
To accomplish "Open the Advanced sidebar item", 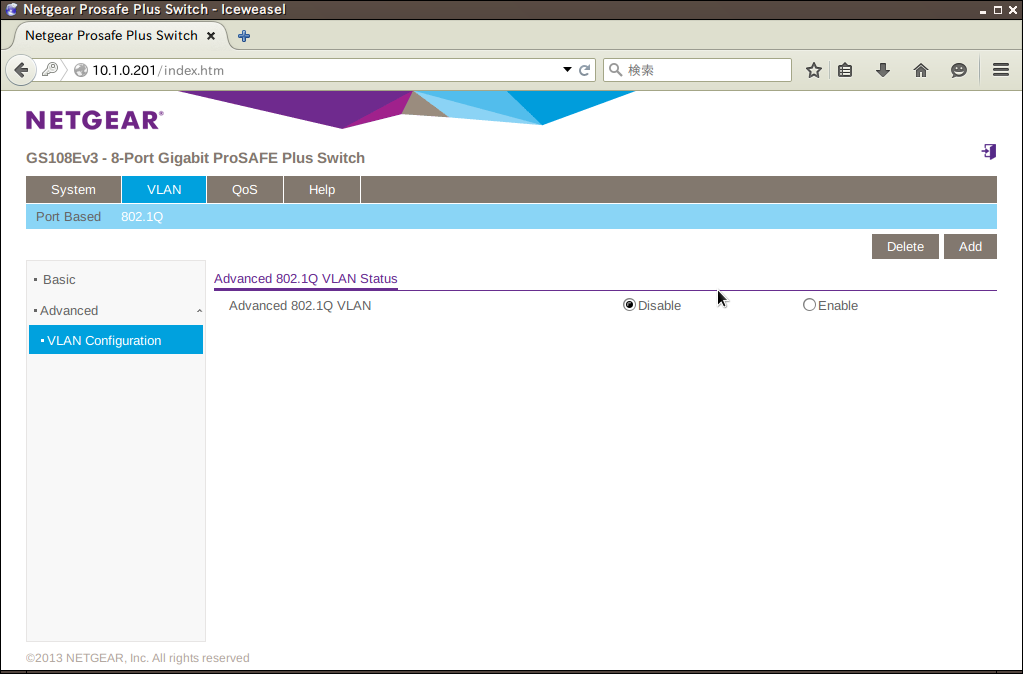I will tap(69, 311).
